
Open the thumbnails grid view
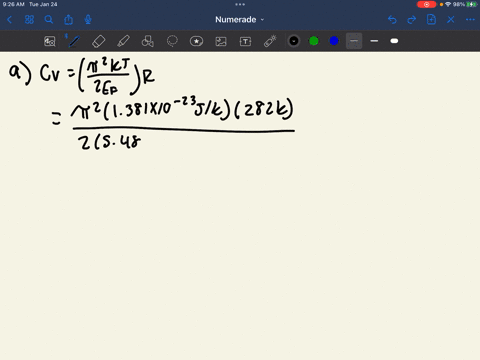[x=29, y=20]
